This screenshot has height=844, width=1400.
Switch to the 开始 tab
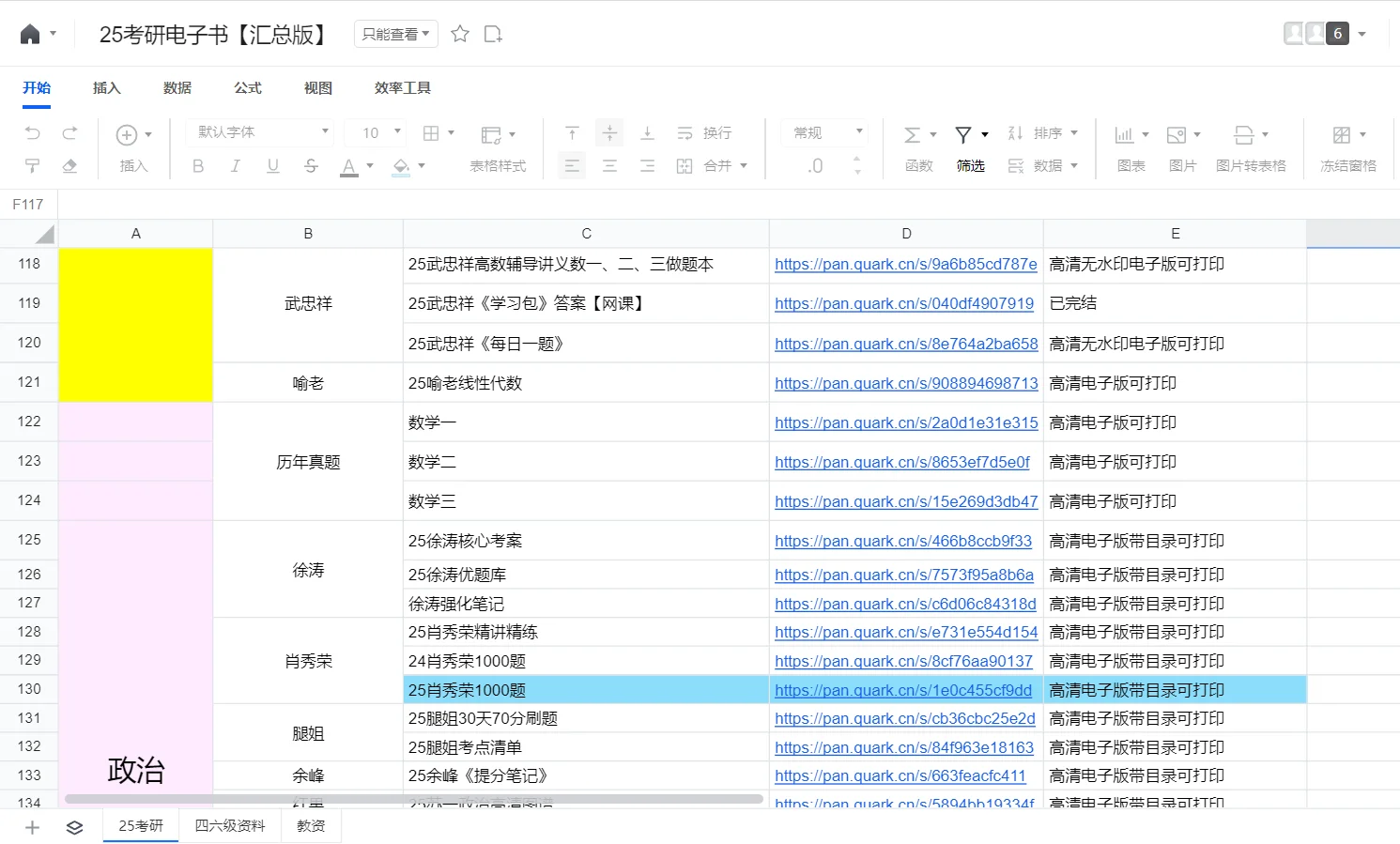point(37,87)
